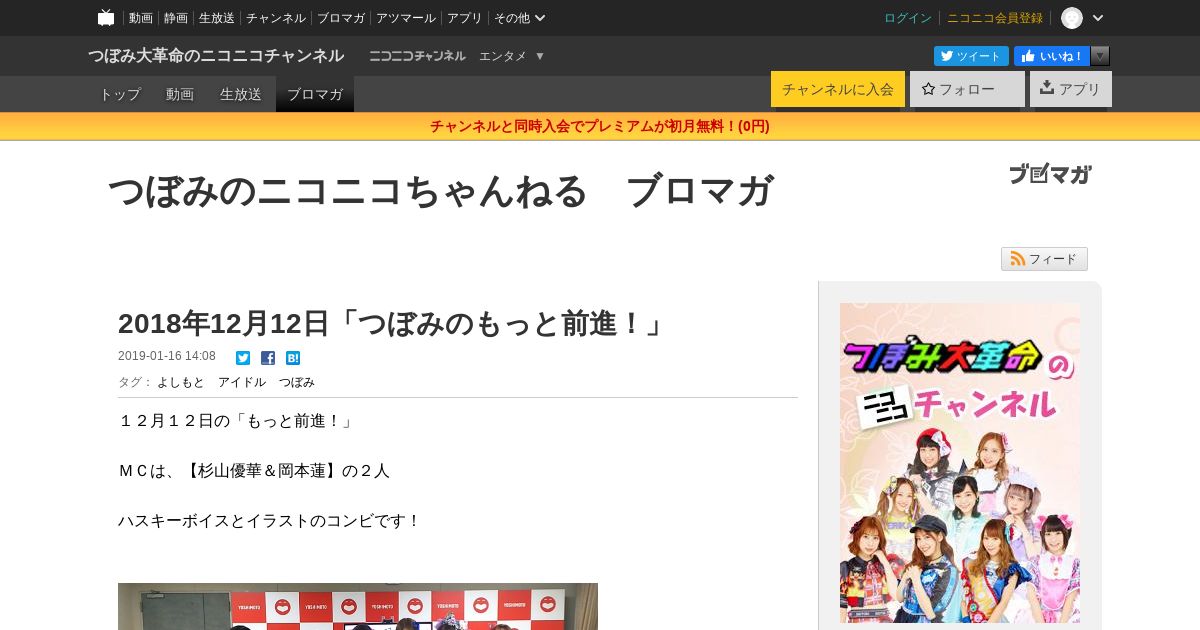
Task: Open the 生放送 link in top bar
Action: point(217,18)
